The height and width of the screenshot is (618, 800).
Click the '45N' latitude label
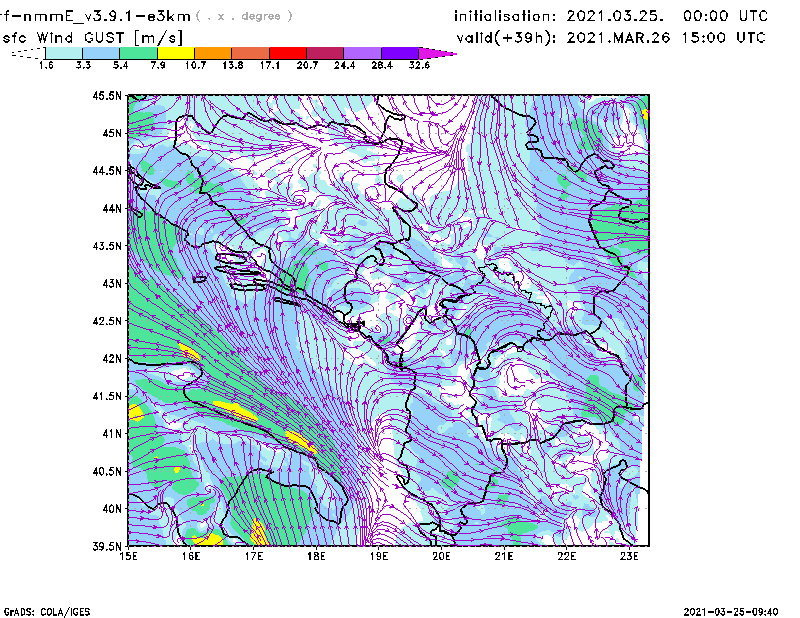coord(112,133)
